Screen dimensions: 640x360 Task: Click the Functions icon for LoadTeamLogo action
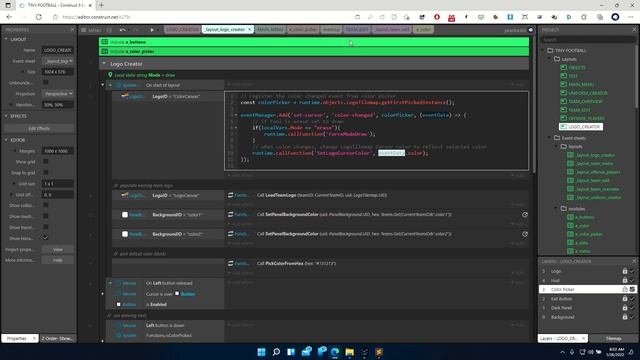point(231,195)
